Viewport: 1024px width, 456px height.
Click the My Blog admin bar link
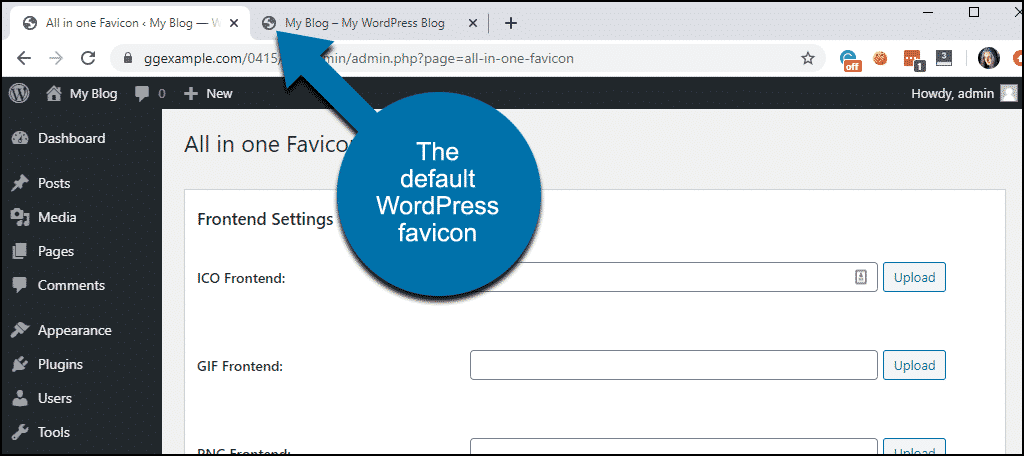pos(93,93)
